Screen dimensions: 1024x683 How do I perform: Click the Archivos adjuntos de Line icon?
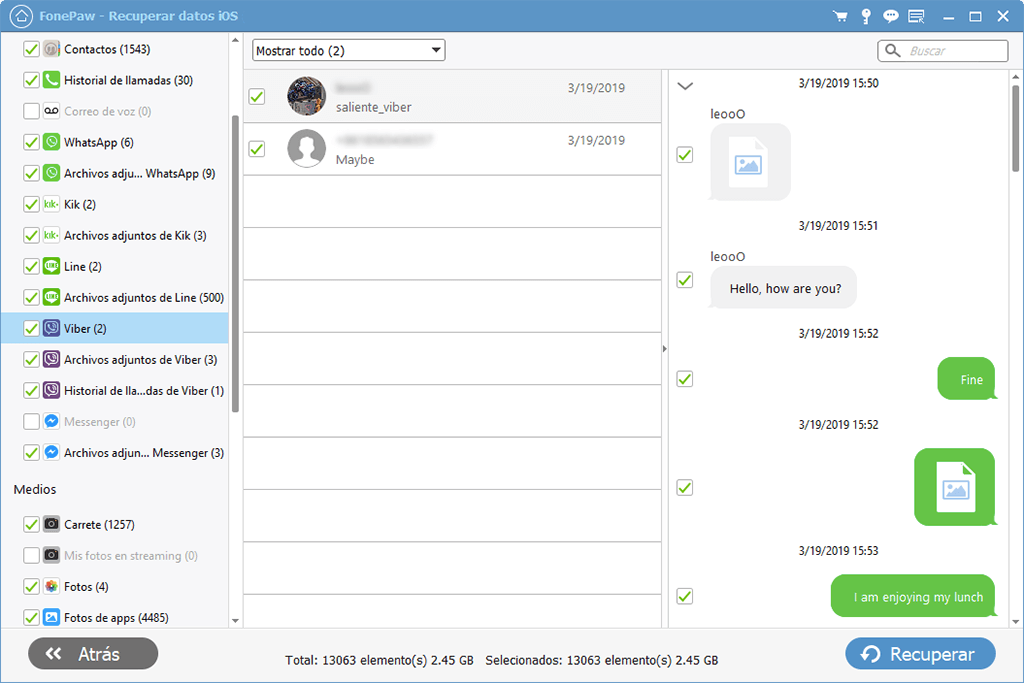(52, 297)
